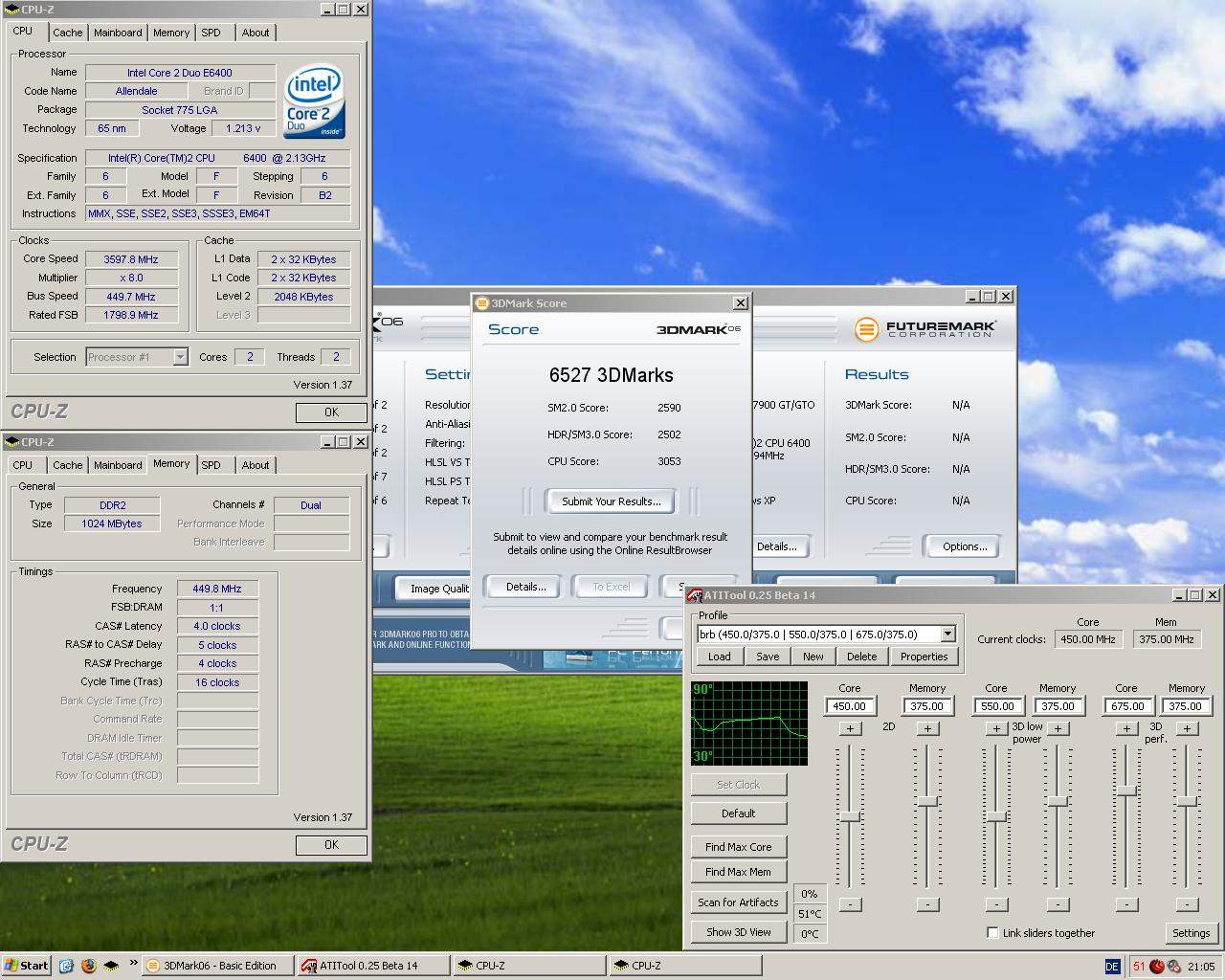Click OK in the top CPU-Z window
The image size is (1225, 980).
[x=331, y=412]
